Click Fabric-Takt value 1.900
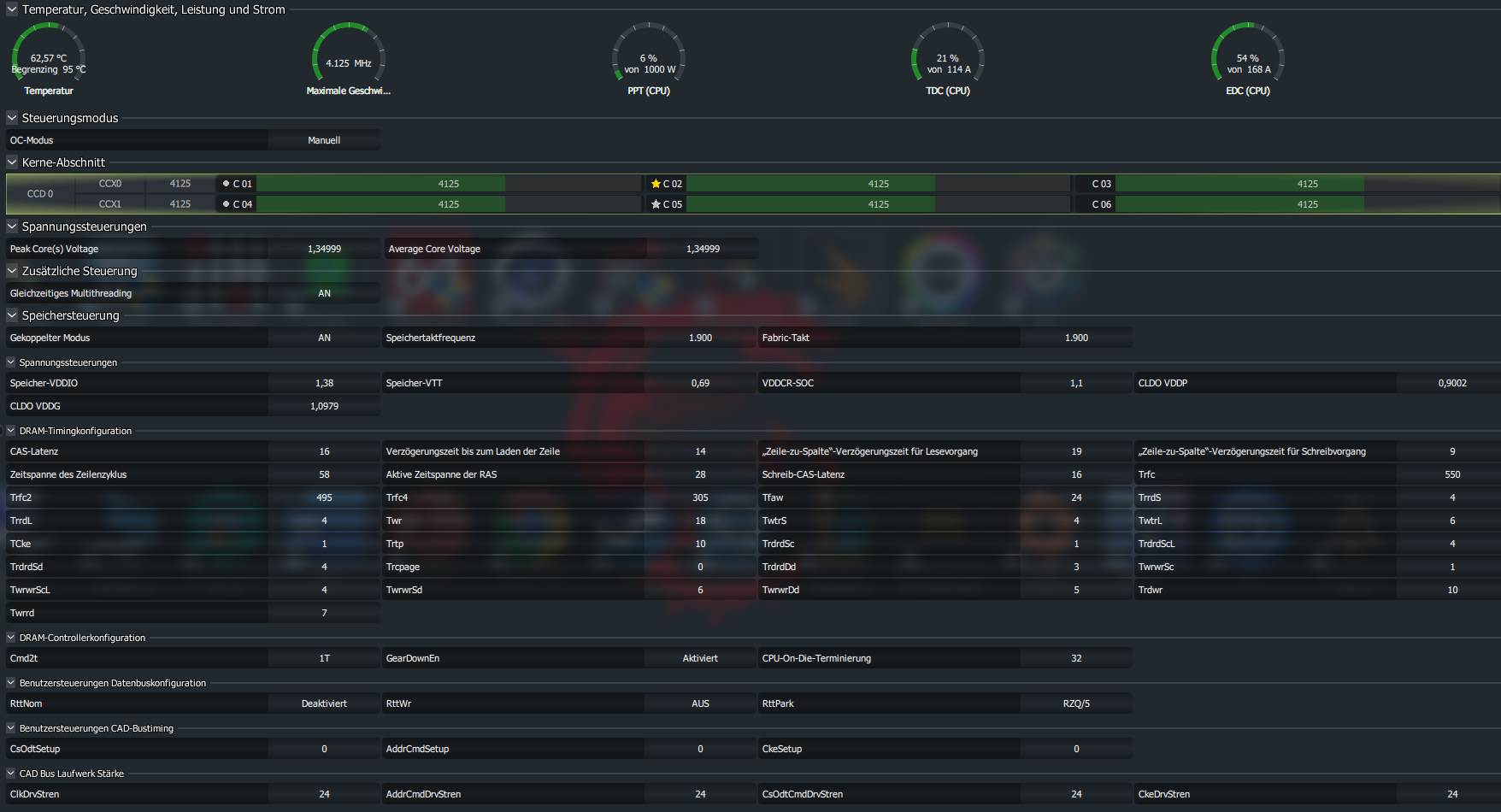Viewport: 1501px width, 812px height. pyautogui.click(x=1076, y=338)
